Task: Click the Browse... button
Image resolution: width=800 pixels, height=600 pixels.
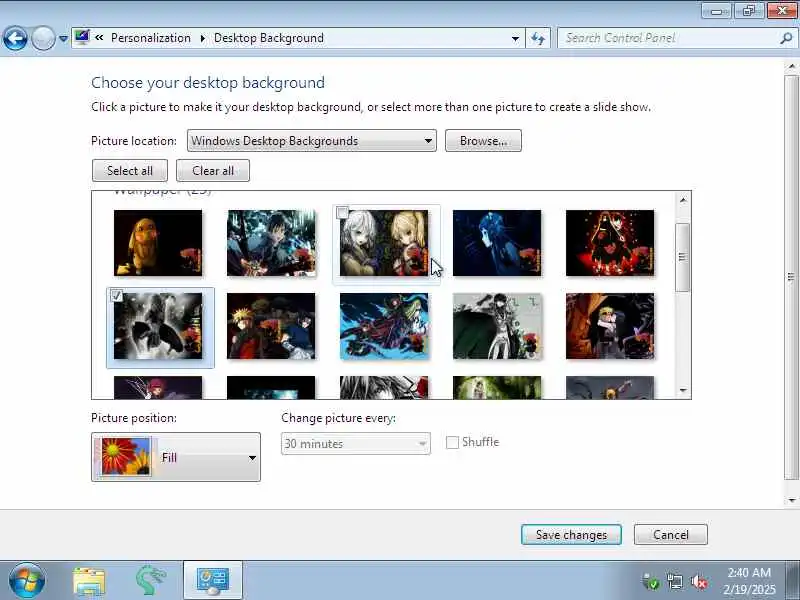Action: (483, 140)
